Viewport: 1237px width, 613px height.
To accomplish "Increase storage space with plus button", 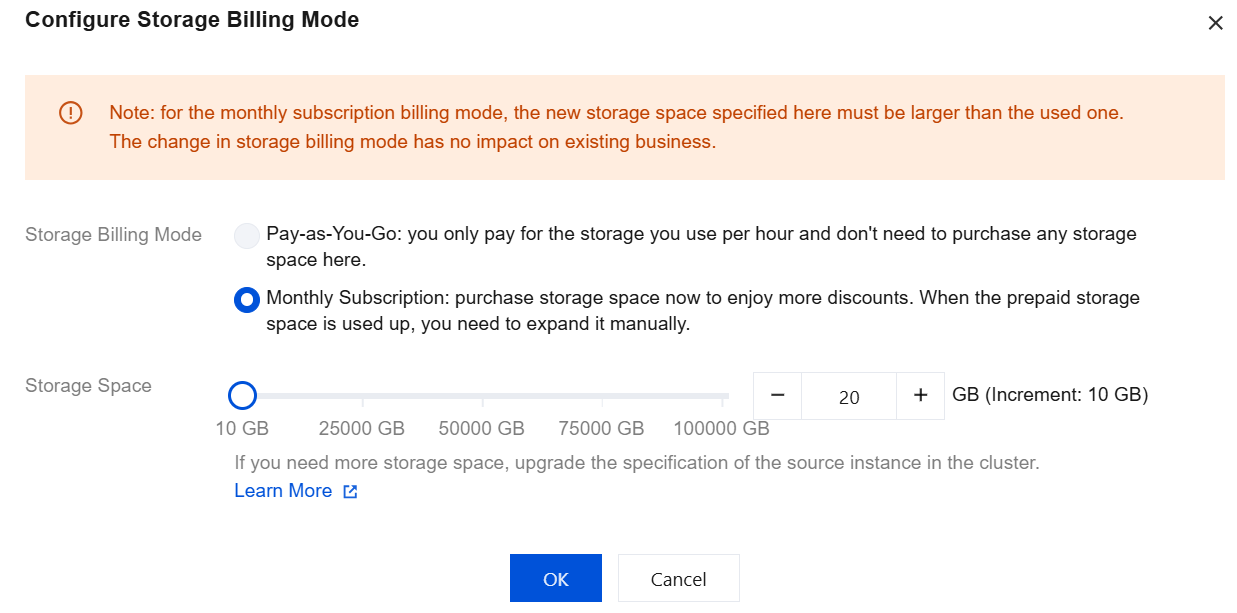I will tap(921, 396).
